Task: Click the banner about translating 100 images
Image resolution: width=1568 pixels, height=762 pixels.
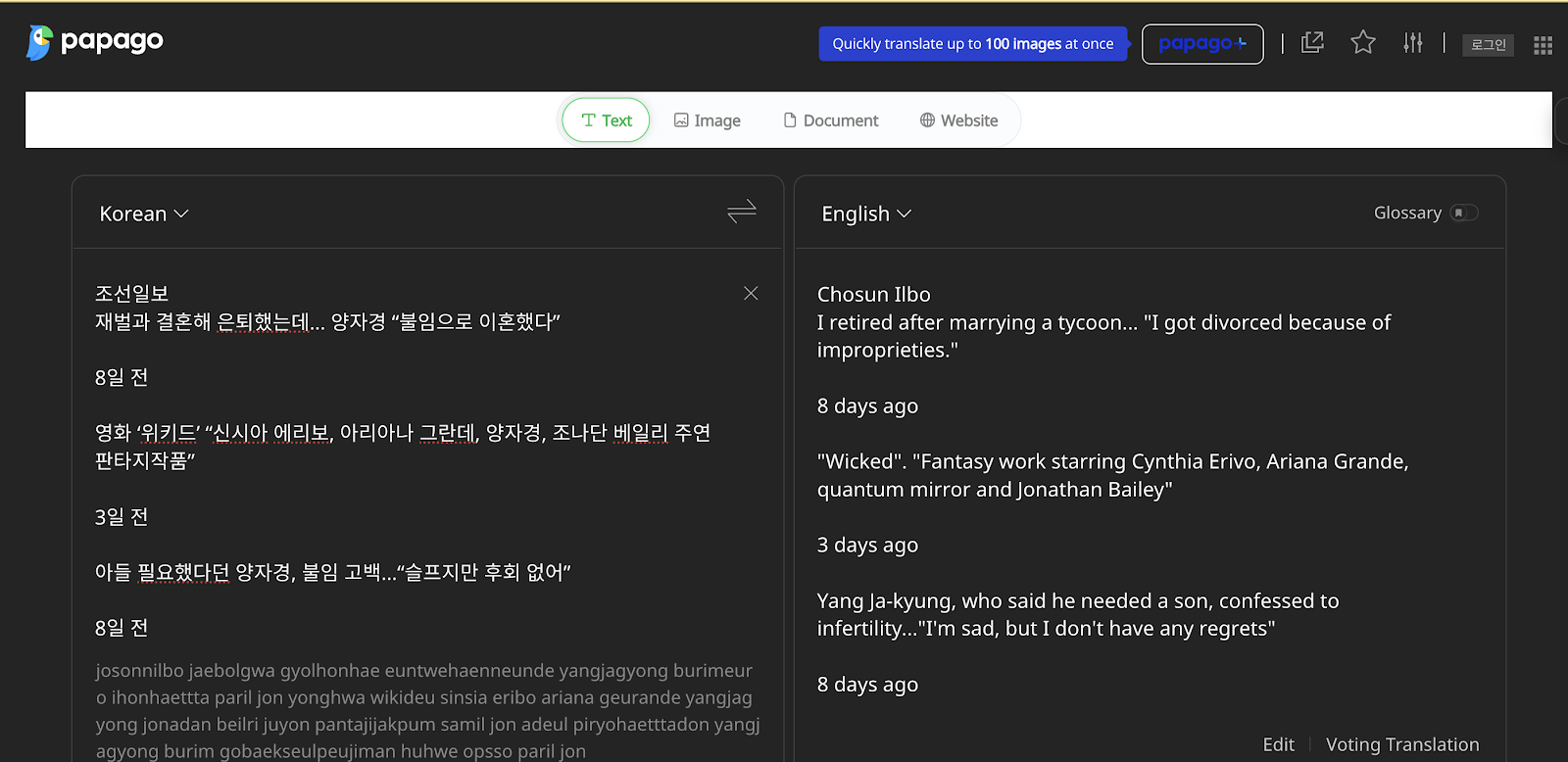Action: [x=973, y=44]
